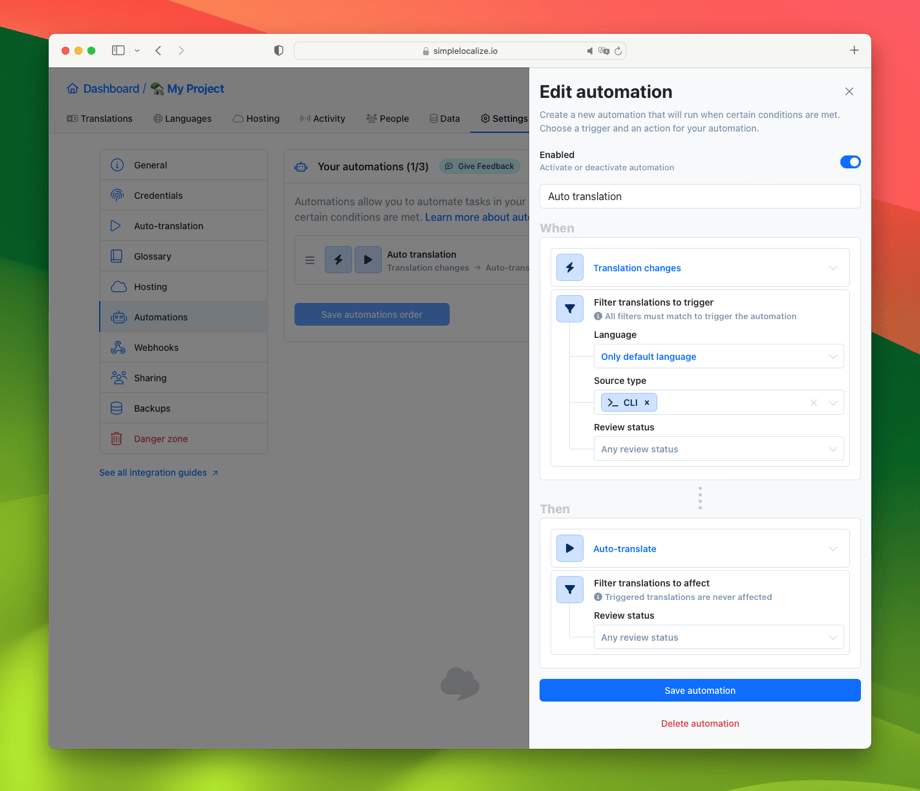Switch to the People tab
Viewport: 920px width, 791px height.
point(387,119)
